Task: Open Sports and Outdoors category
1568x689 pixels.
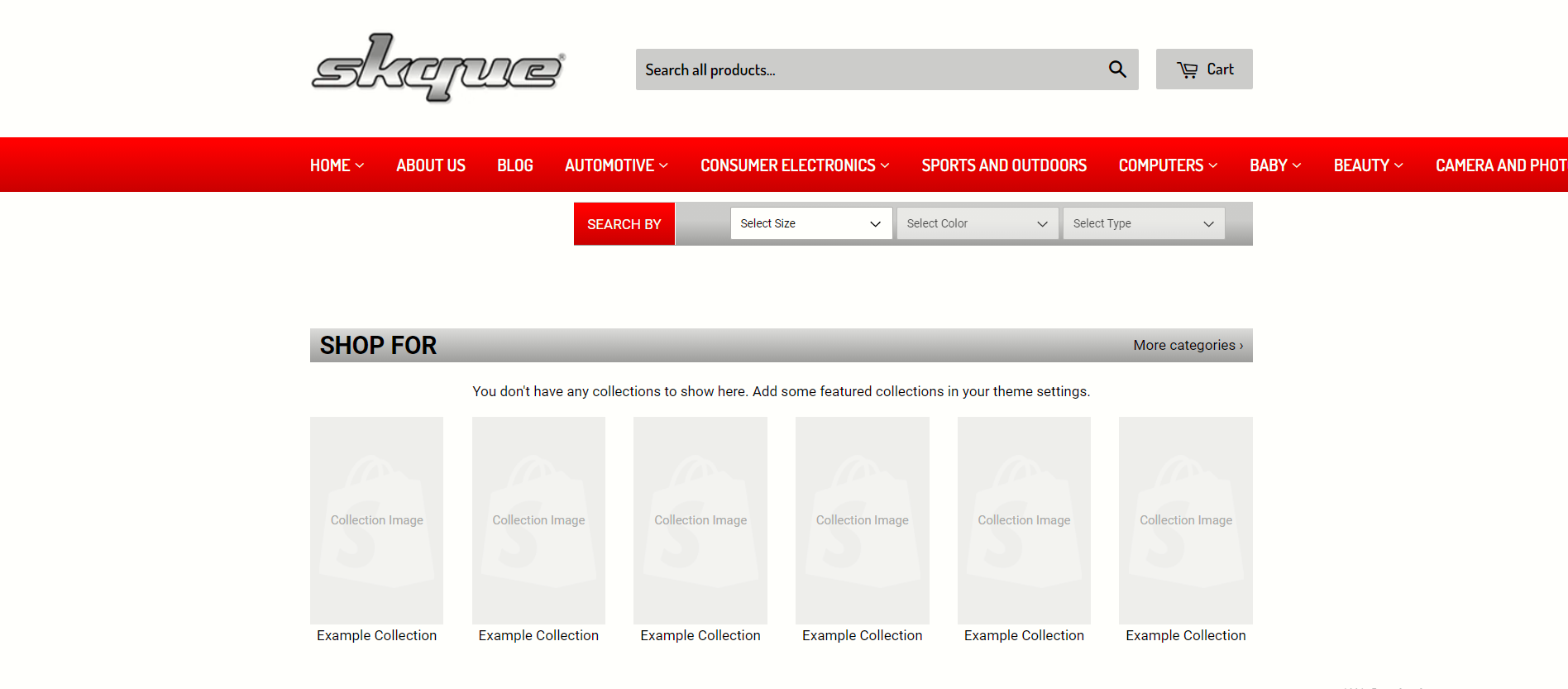Action: point(1004,165)
